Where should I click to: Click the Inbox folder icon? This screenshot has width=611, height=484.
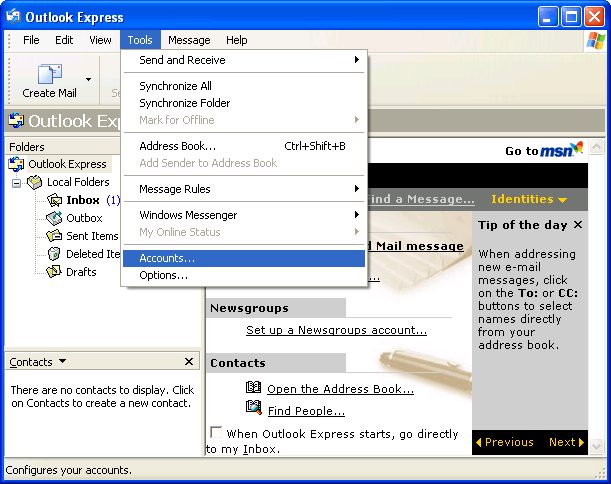[54, 200]
